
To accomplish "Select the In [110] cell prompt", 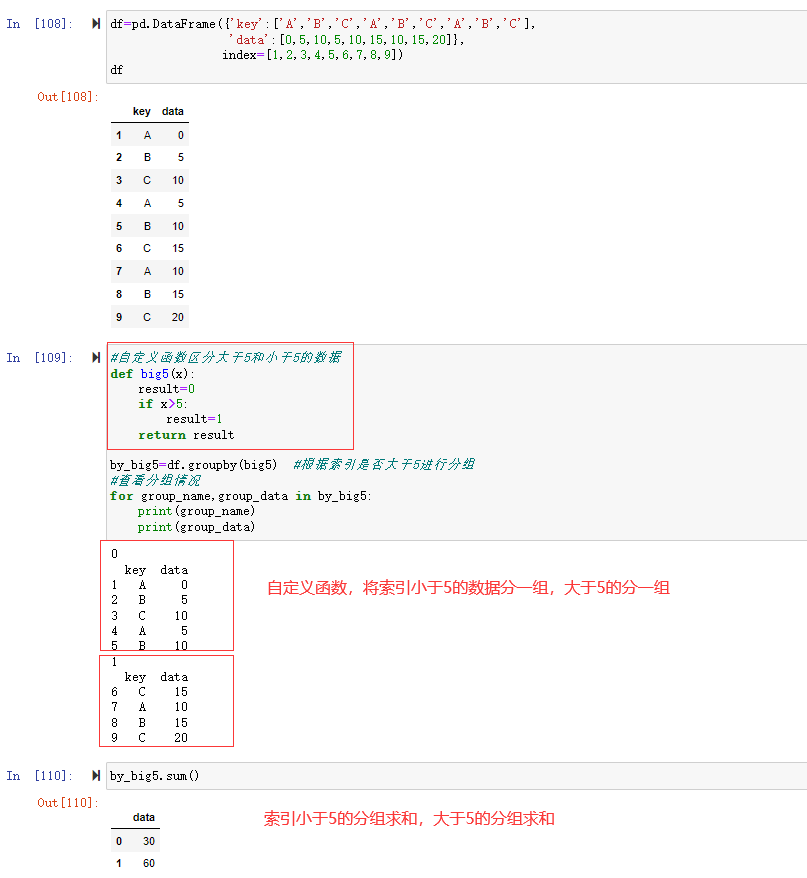I will click(x=40, y=775).
